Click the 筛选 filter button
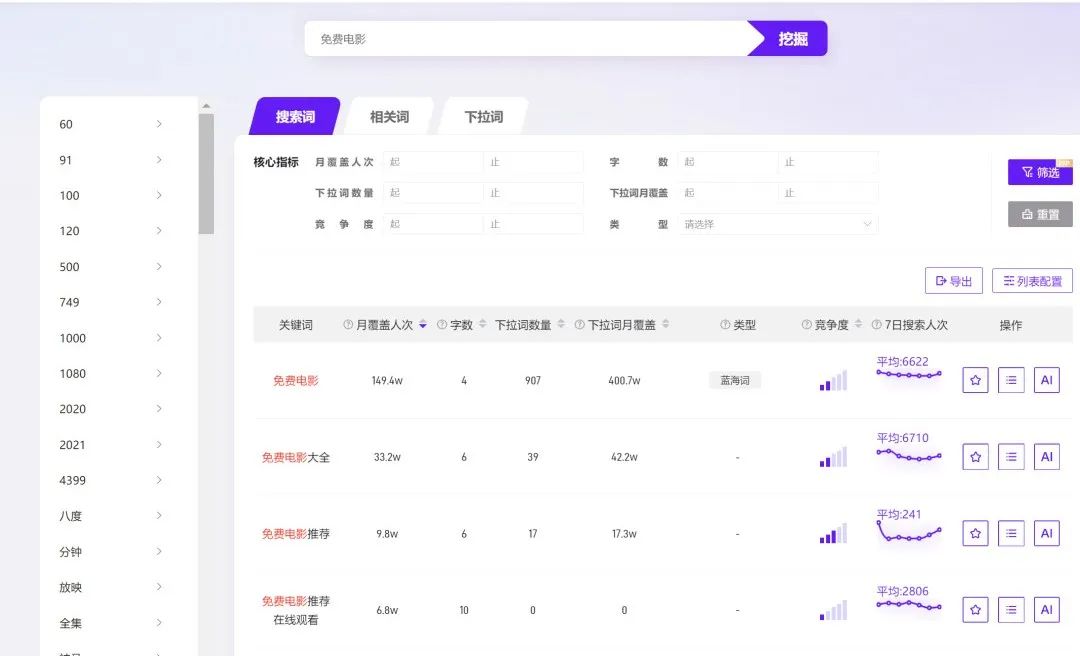Screen dimensions: 1080x656 1039,172
